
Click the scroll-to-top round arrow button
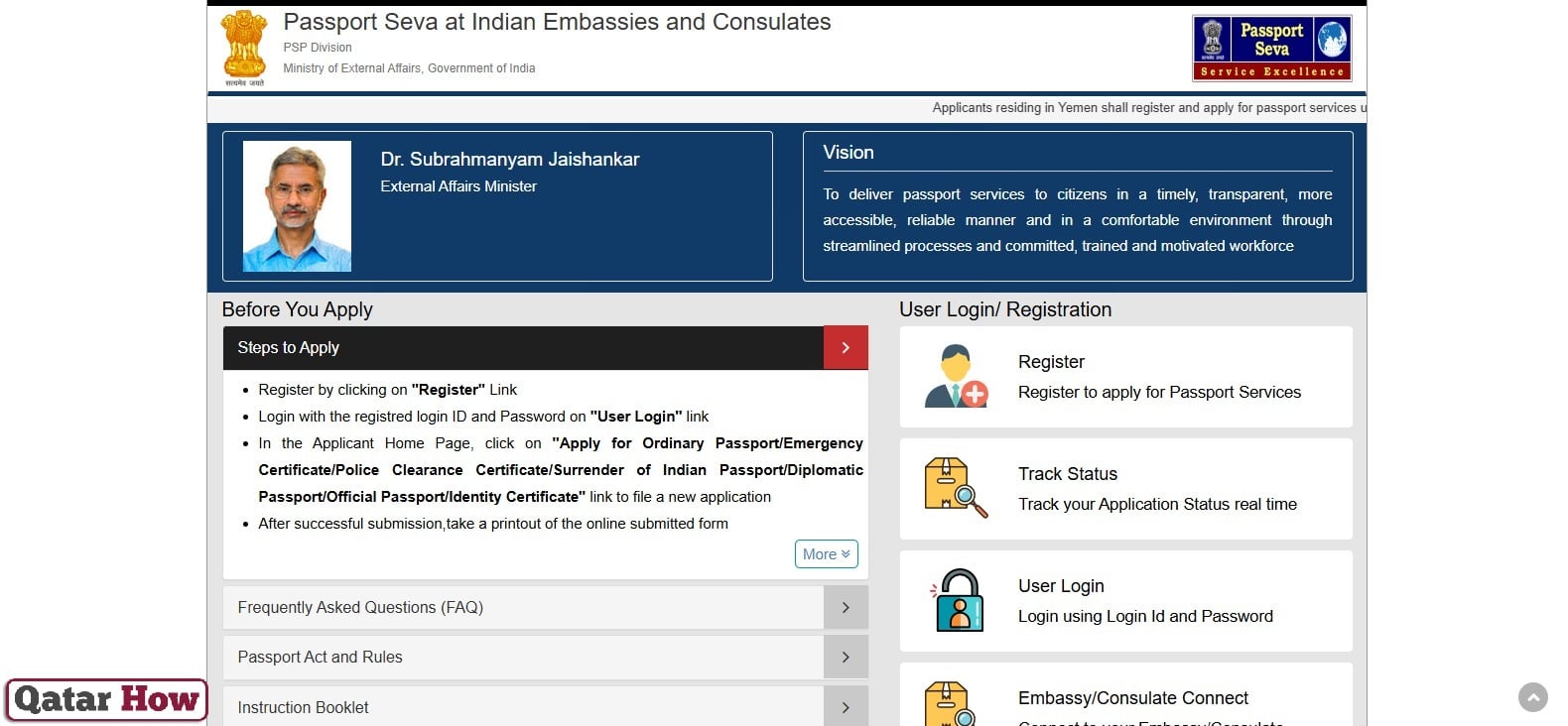1533,697
